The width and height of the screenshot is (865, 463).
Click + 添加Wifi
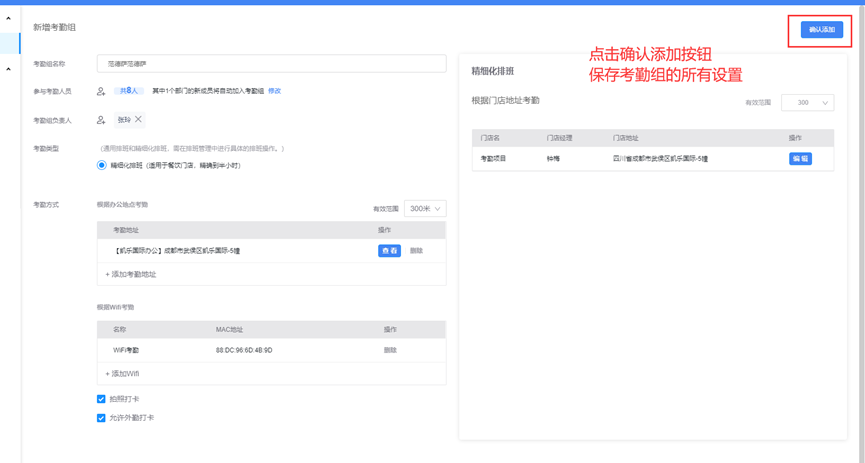tap(122, 373)
